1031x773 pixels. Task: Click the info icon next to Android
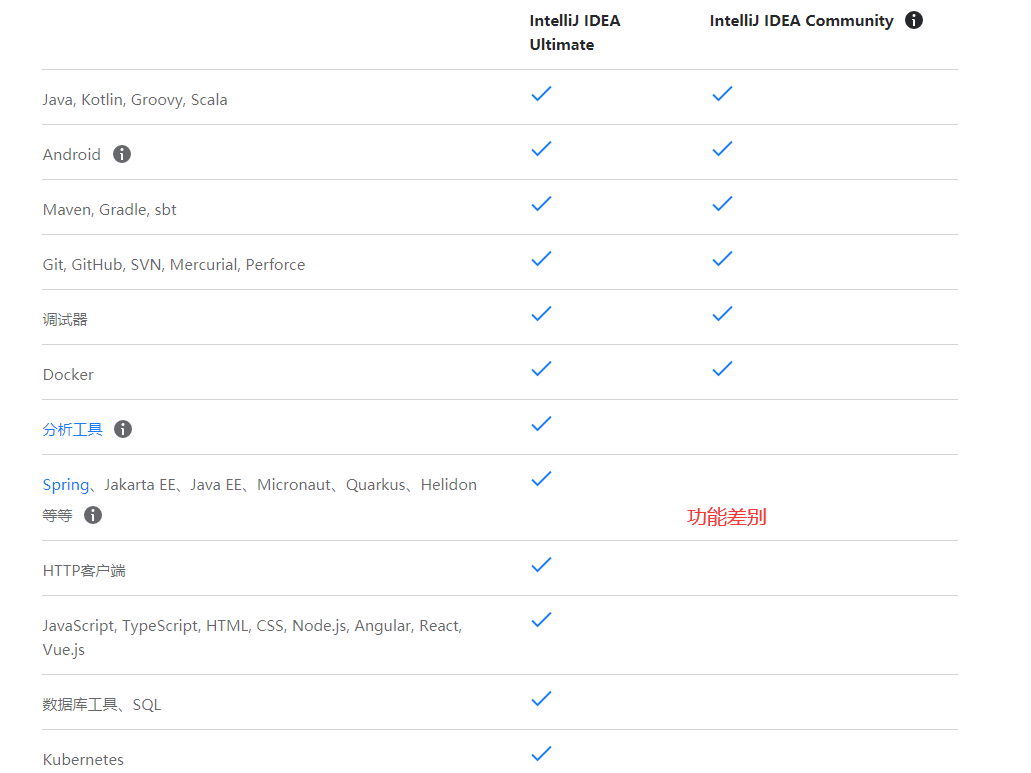tap(122, 154)
